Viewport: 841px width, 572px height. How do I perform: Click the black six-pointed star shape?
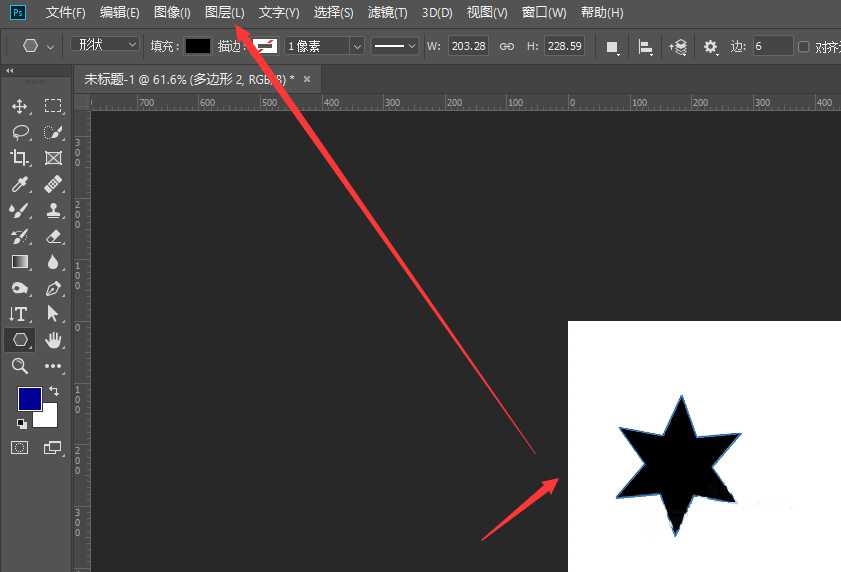point(678,466)
